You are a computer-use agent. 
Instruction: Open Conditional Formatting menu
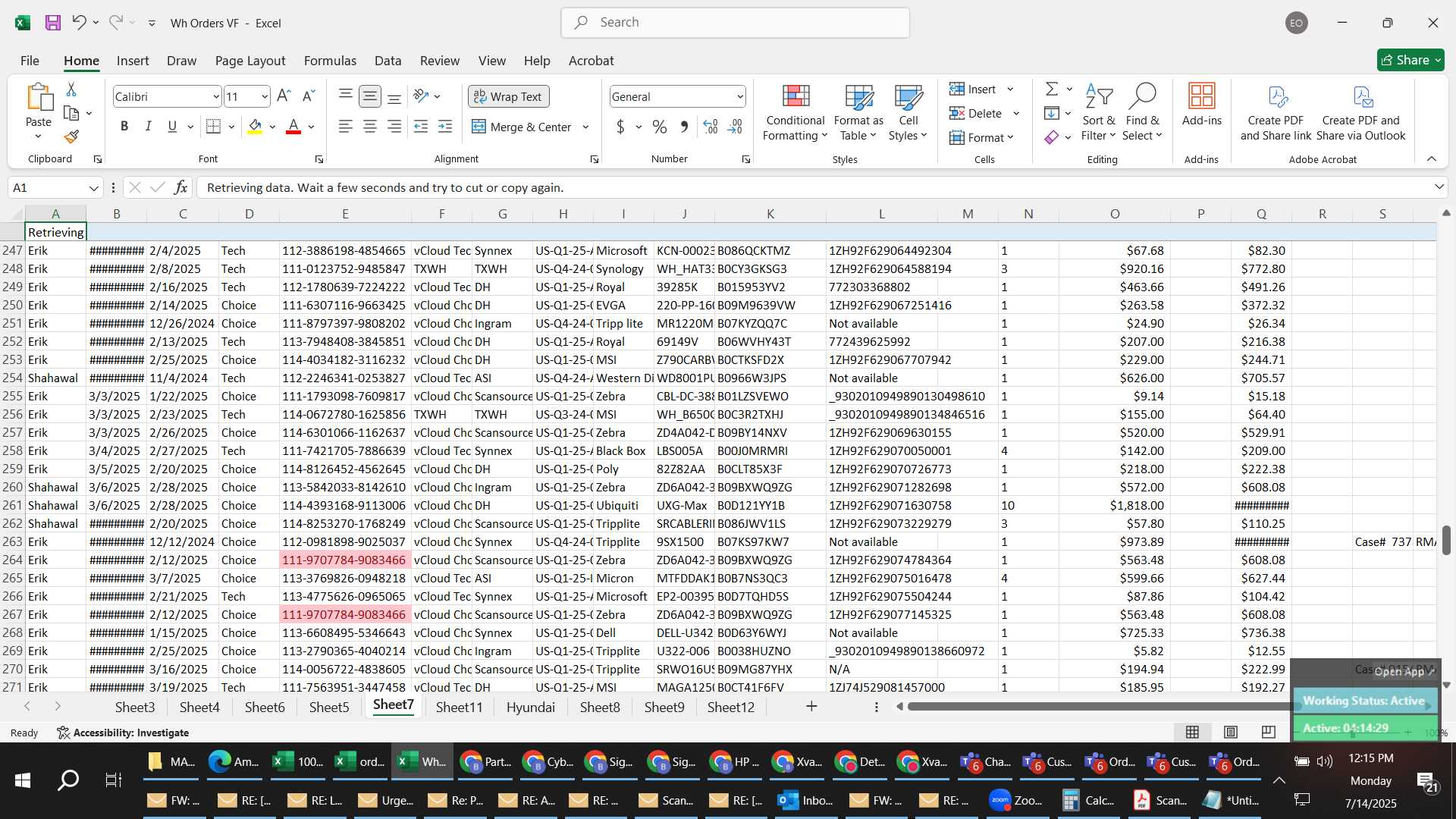[x=795, y=112]
